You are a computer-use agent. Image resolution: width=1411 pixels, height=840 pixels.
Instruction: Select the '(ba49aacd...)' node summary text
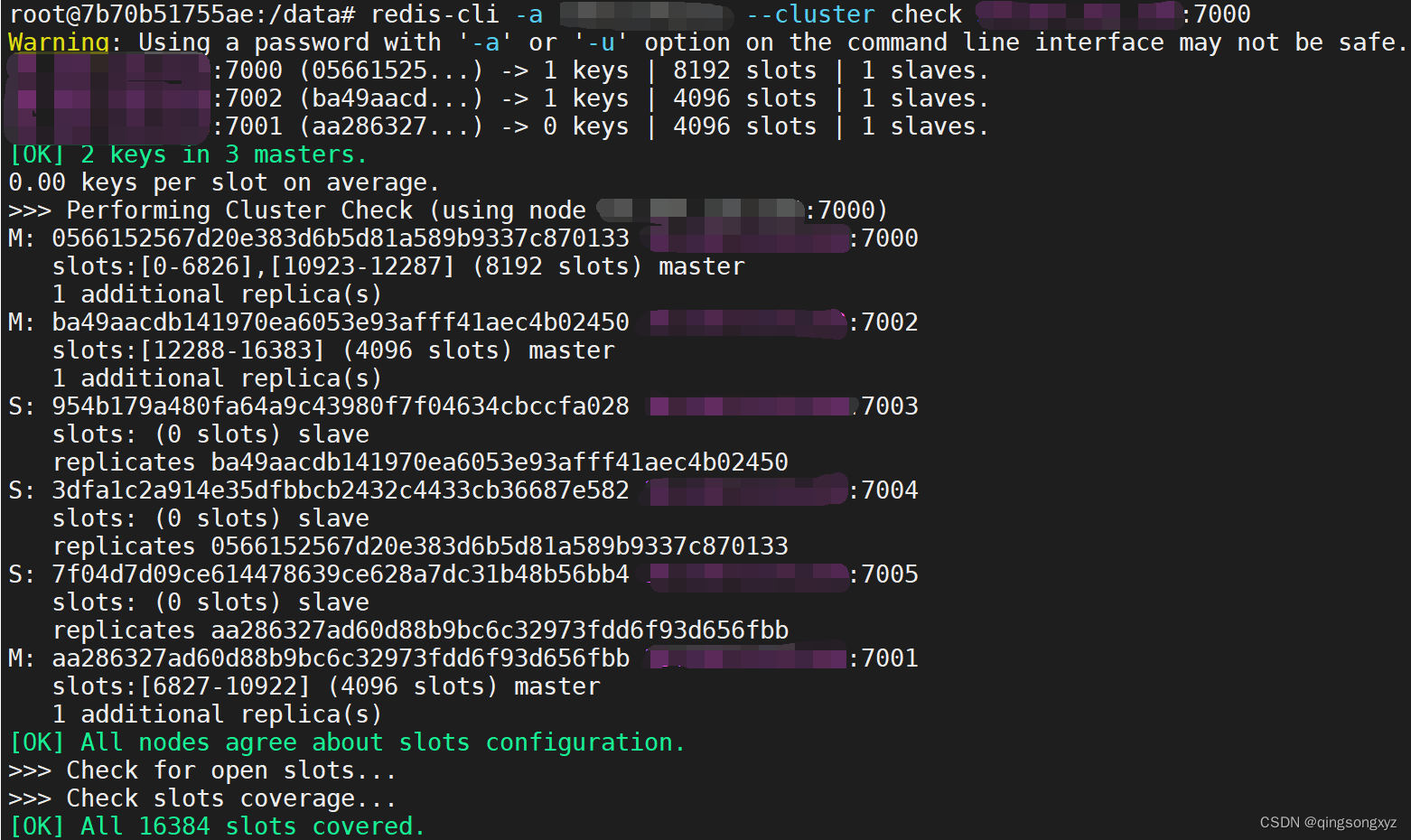(390, 98)
